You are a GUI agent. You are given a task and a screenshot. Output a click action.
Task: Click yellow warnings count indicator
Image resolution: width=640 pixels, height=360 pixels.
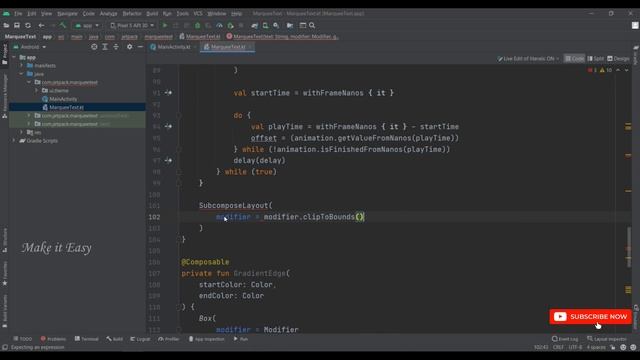point(606,70)
